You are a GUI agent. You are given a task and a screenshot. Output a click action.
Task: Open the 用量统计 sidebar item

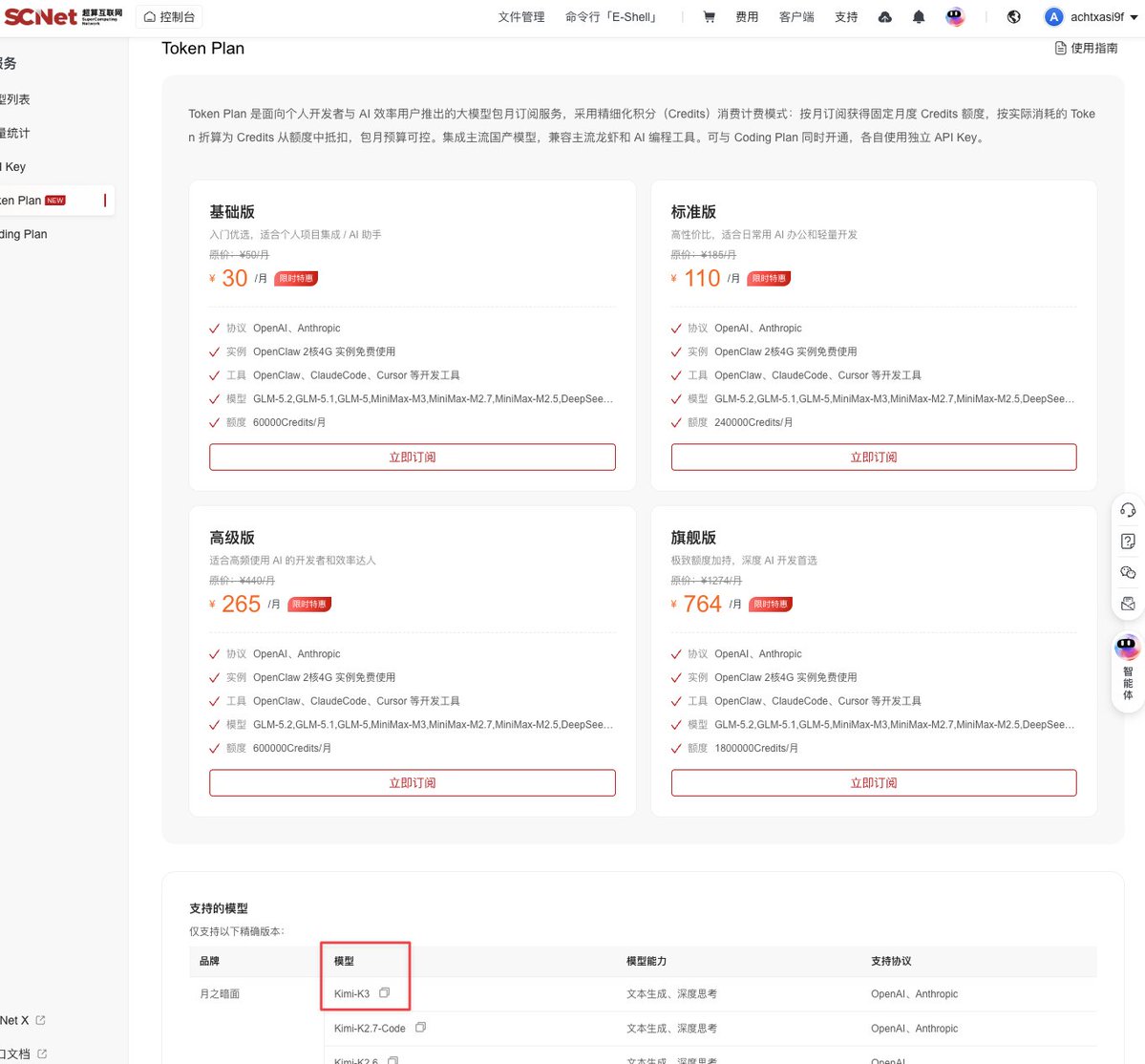pyautogui.click(x=14, y=133)
